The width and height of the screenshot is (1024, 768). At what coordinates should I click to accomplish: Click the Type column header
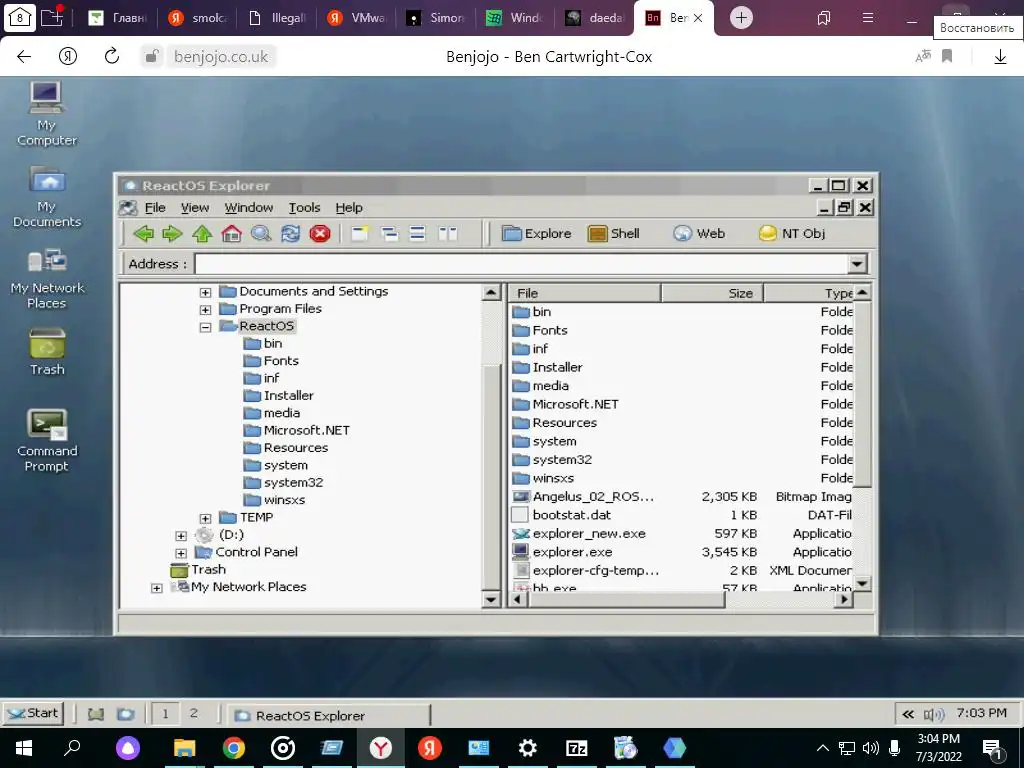(808, 293)
